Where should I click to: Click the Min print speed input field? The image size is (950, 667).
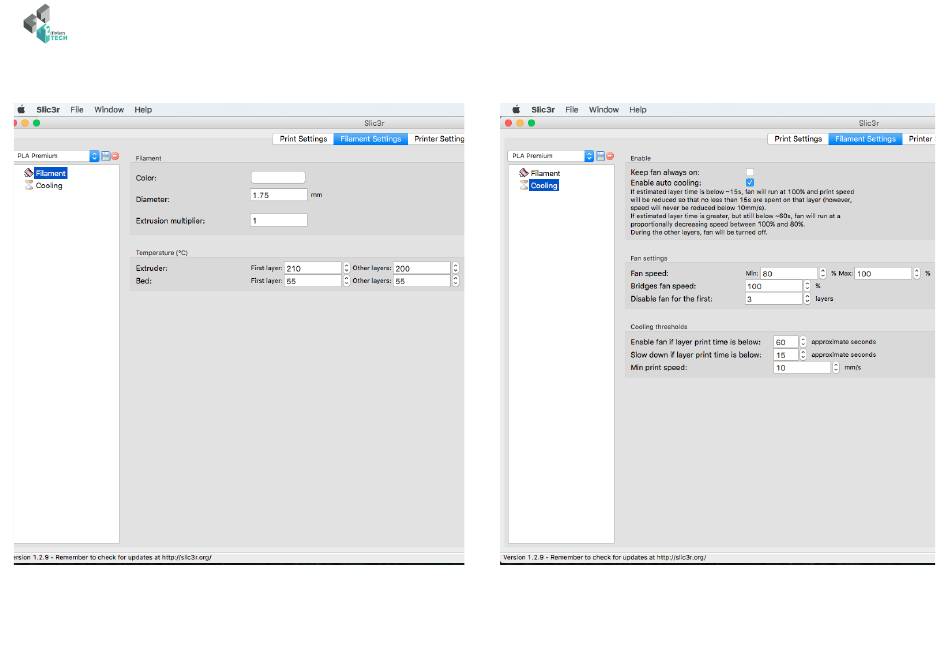[802, 368]
